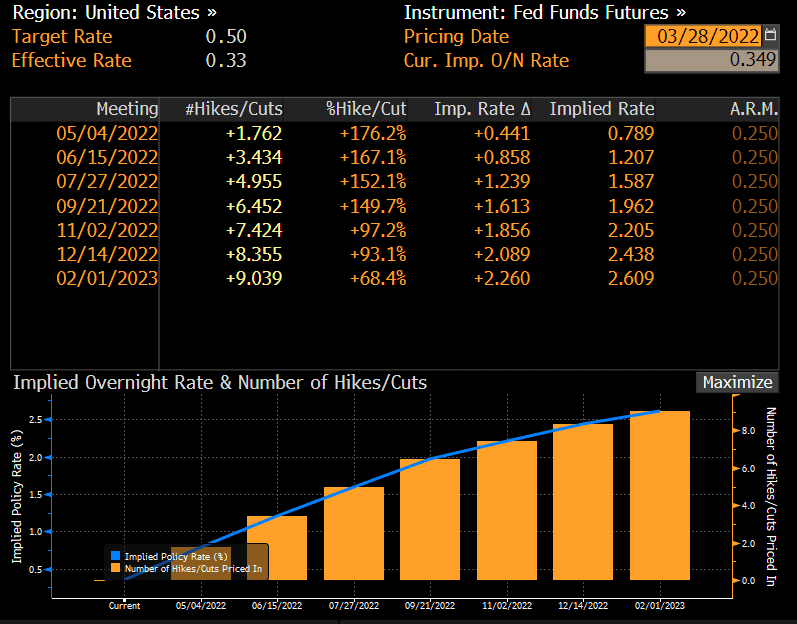Click the 02/01/2023 bar in the chart

pos(660,495)
